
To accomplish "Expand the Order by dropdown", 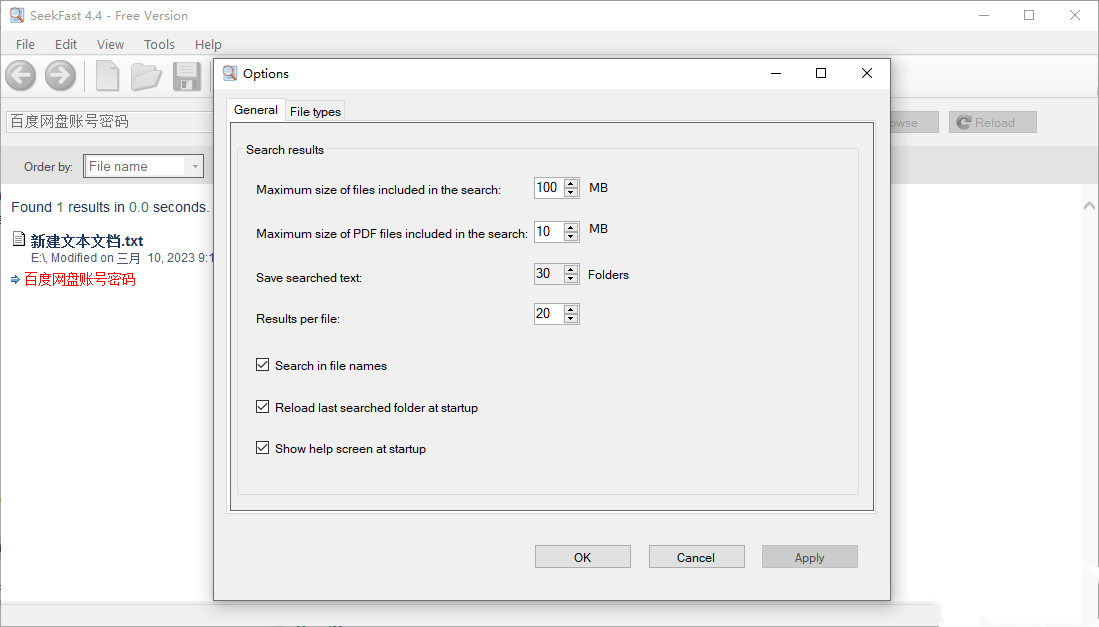I will pos(195,167).
